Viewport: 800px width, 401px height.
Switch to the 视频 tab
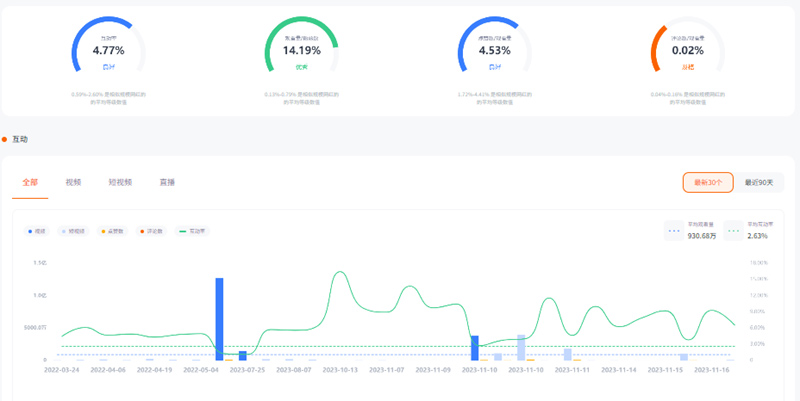click(73, 183)
